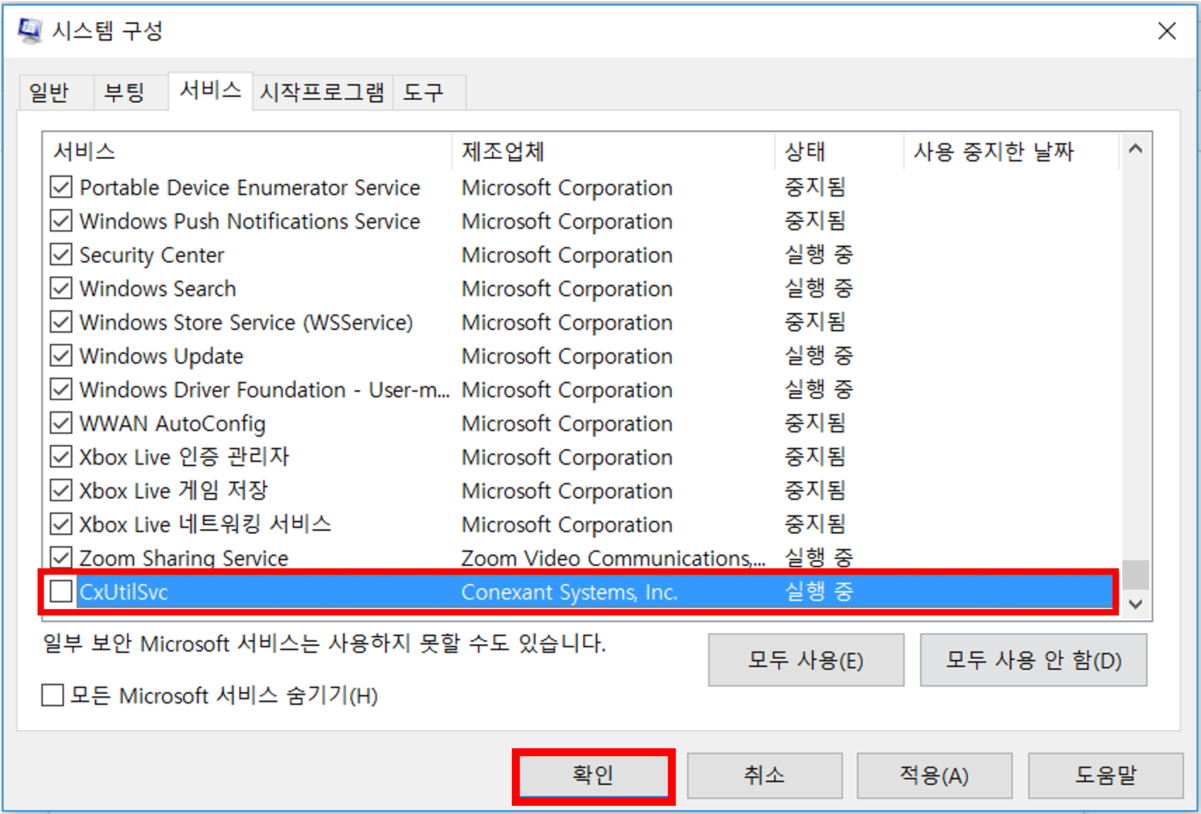This screenshot has width=1201, height=814.
Task: Click the 취소 button
Action: tap(764, 776)
